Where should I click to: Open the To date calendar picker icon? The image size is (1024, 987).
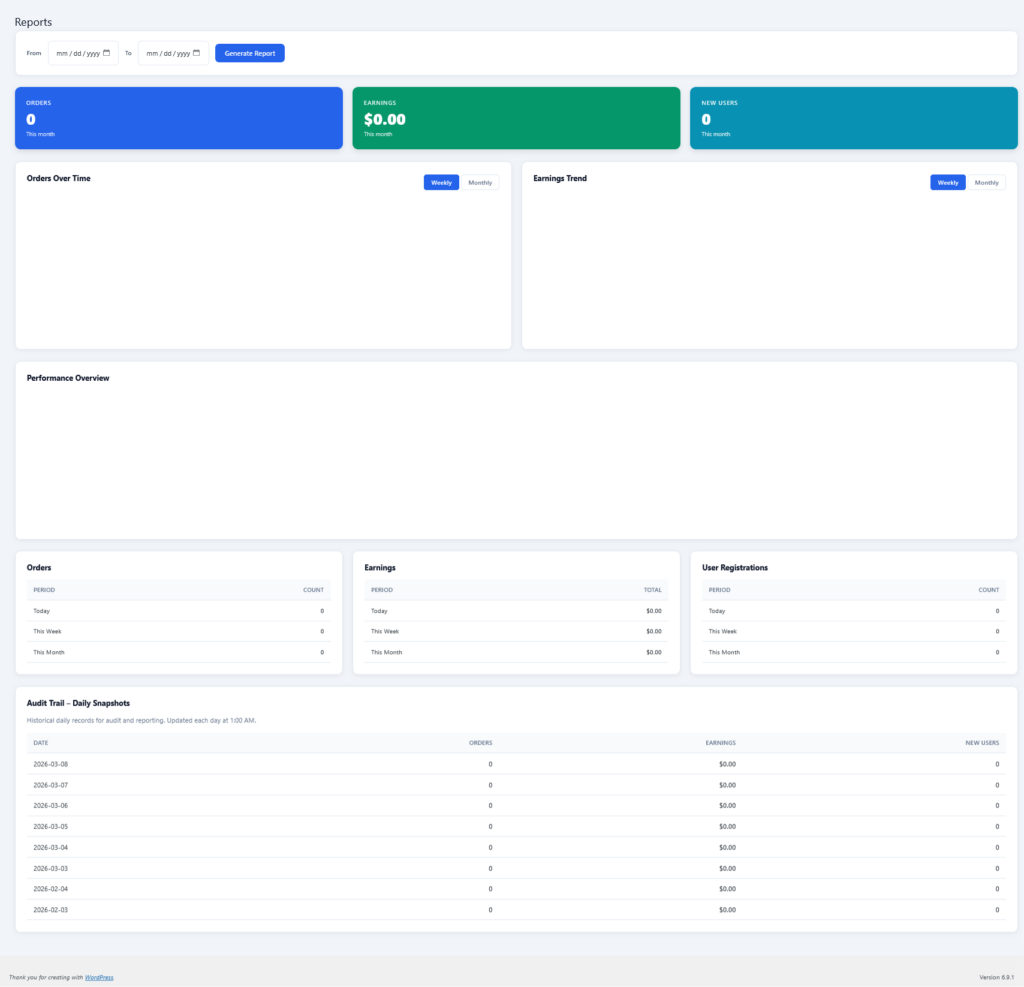[196, 53]
